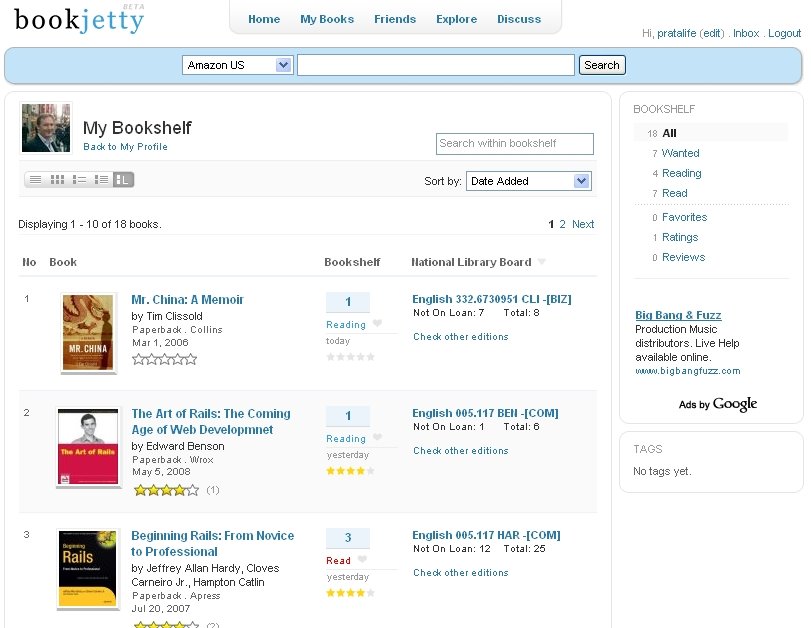Mark Mr. China as favorite heart
The height and width of the screenshot is (628, 811).
pos(377,323)
